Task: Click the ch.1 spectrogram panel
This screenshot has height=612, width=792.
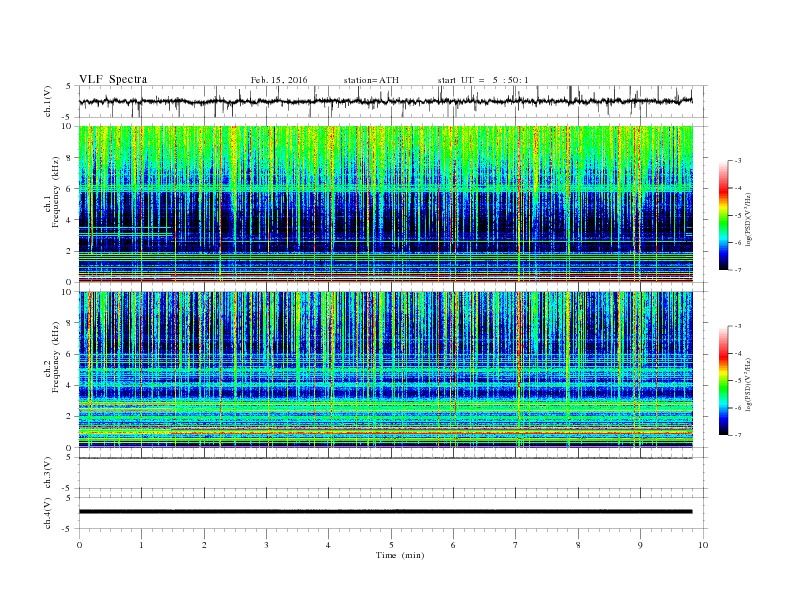Action: click(385, 204)
